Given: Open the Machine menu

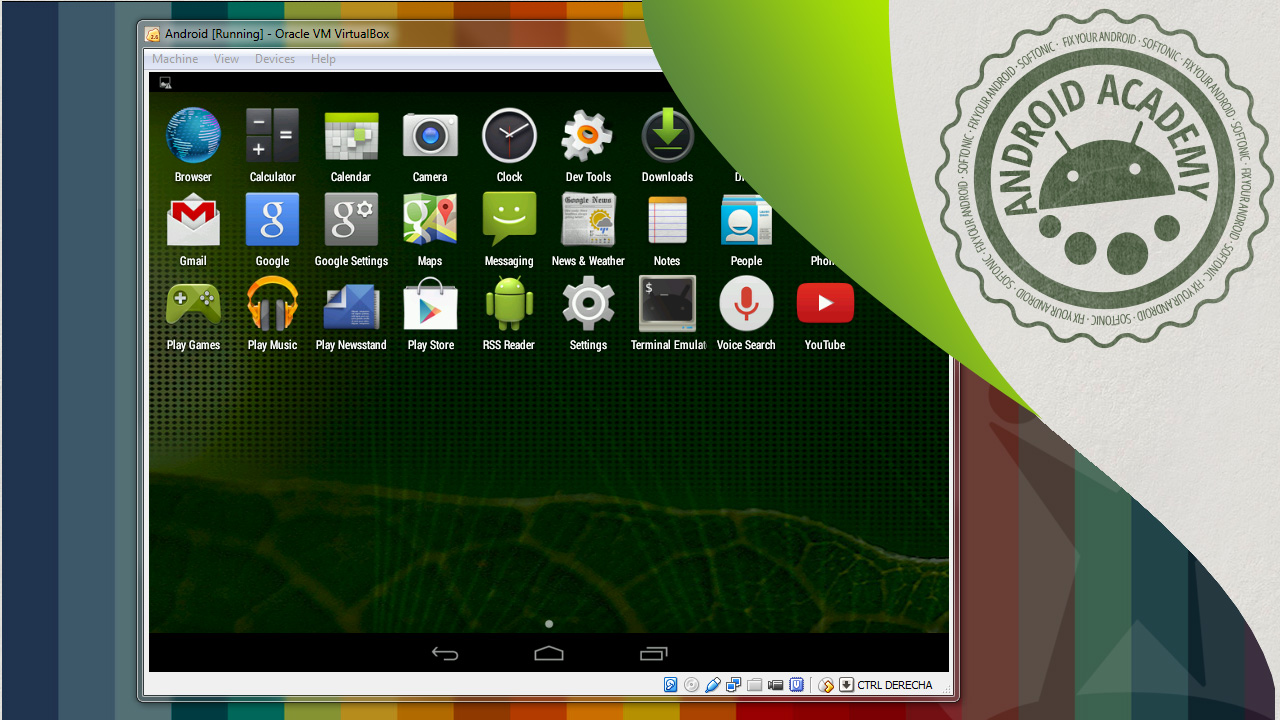Looking at the screenshot, I should pyautogui.click(x=175, y=59).
